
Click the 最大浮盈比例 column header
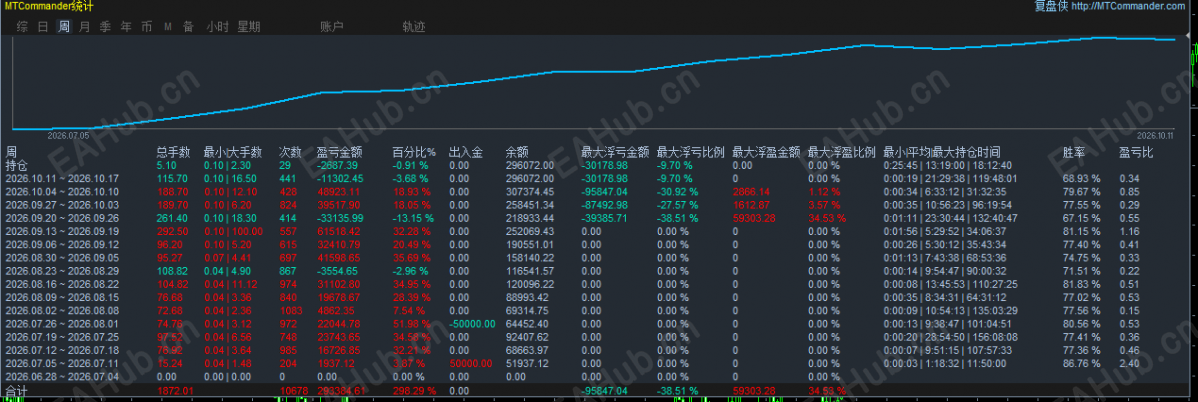(841, 152)
